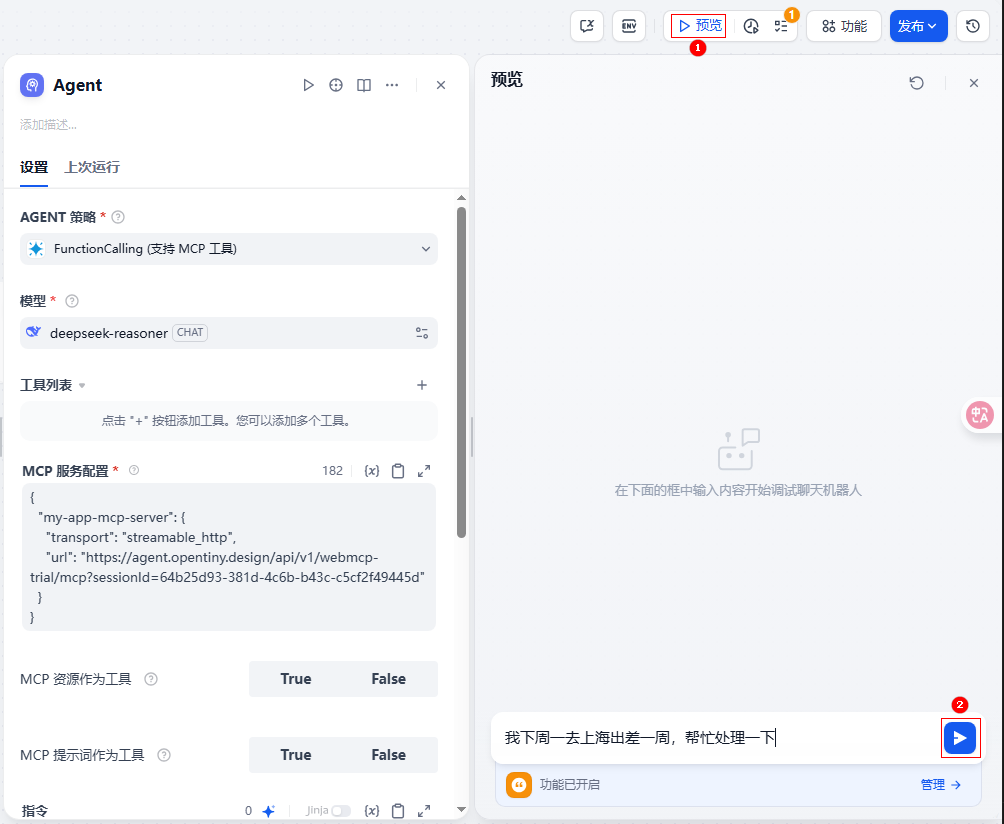Click the plus icon to add a tool
This screenshot has height=824, width=1004.
(x=422, y=385)
